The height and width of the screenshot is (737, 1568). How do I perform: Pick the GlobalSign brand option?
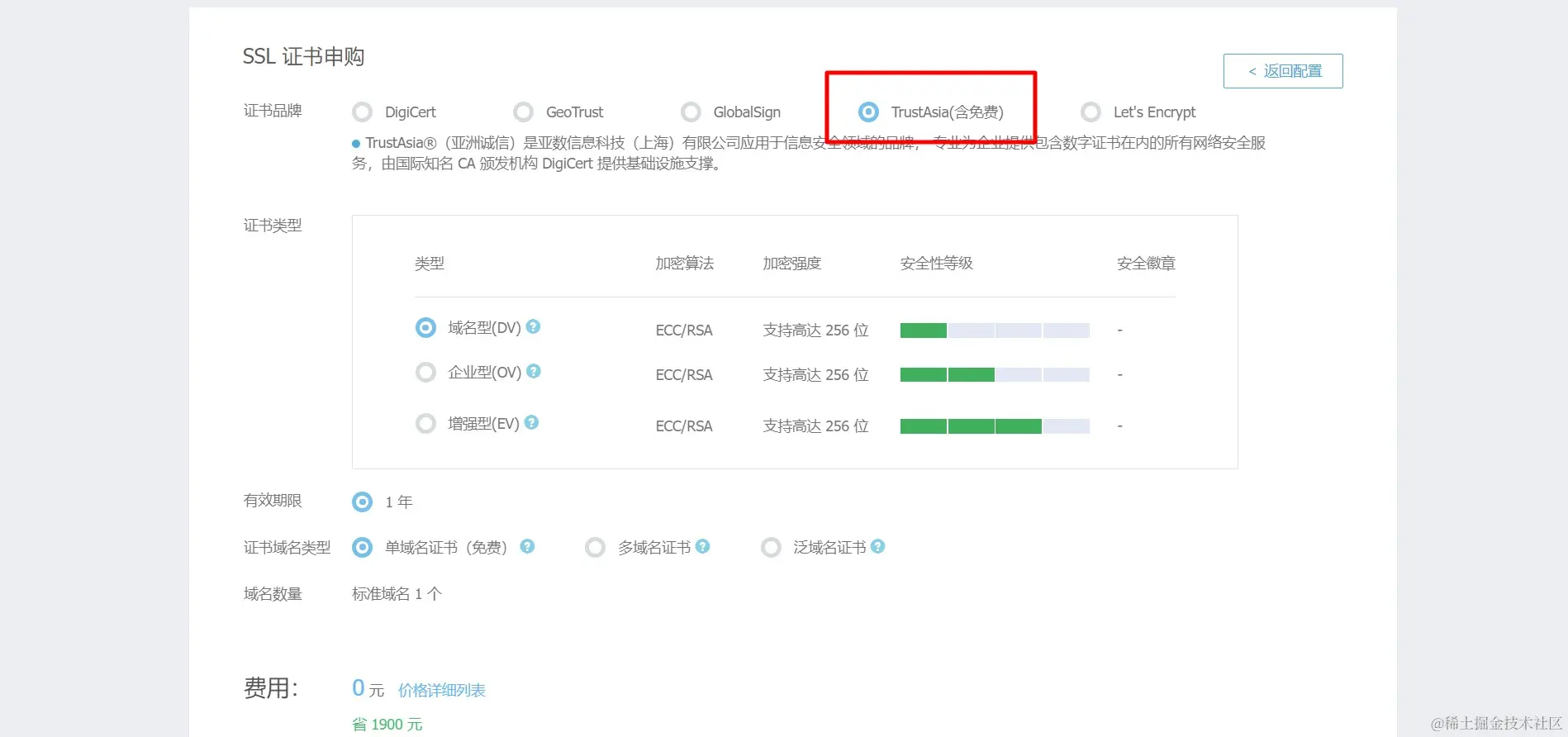pyautogui.click(x=691, y=112)
